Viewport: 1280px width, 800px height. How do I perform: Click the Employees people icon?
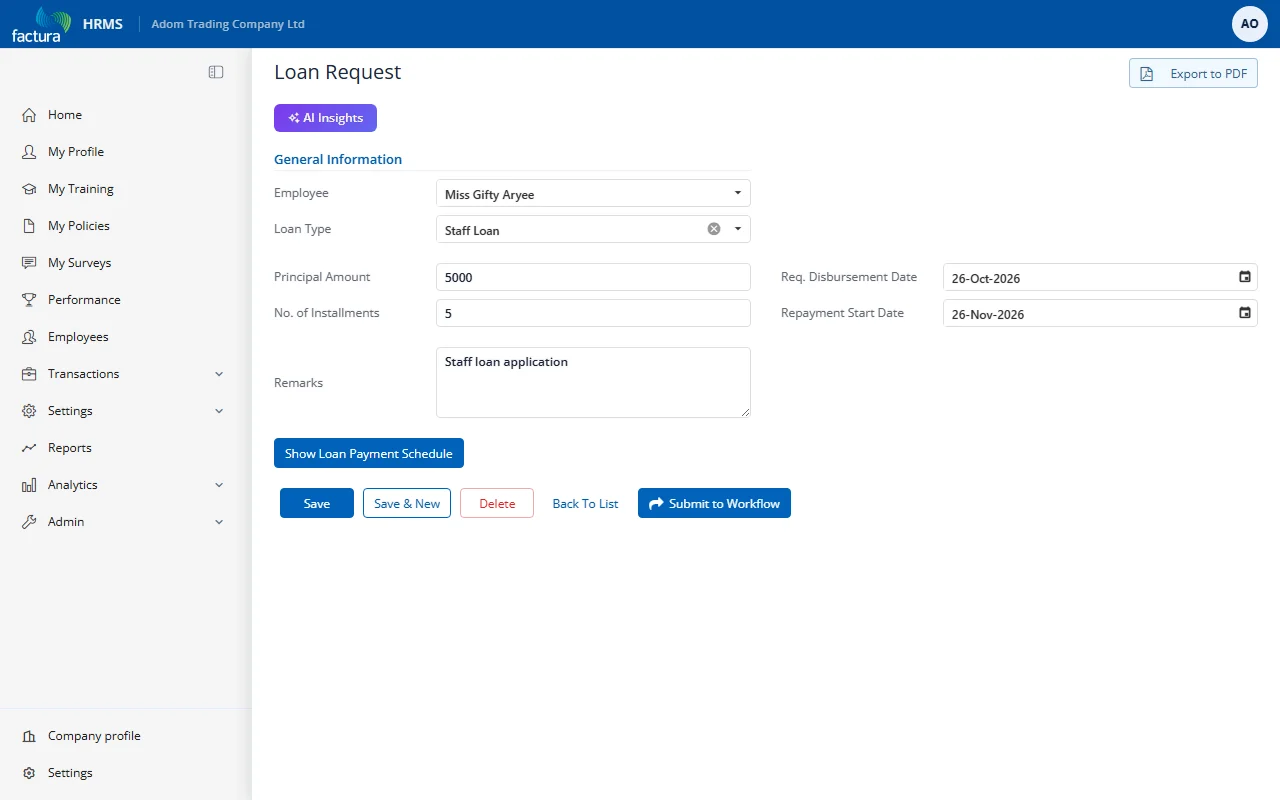pyautogui.click(x=29, y=337)
